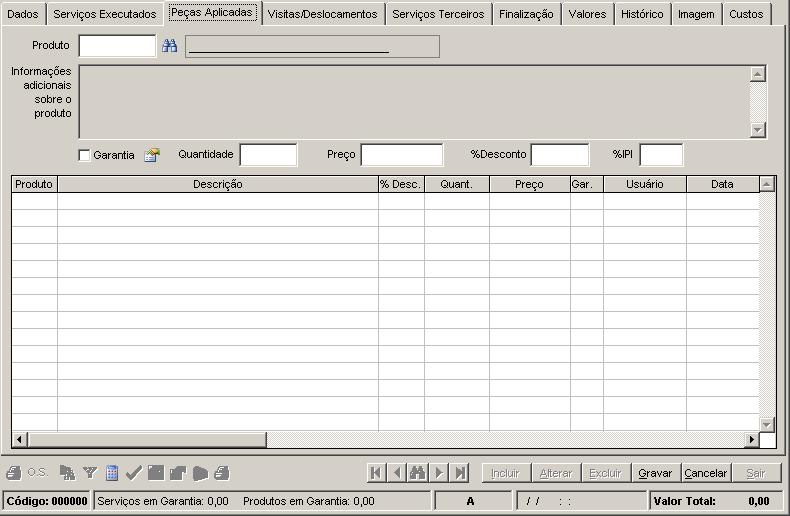Click the % Desc. column header

click(401, 184)
